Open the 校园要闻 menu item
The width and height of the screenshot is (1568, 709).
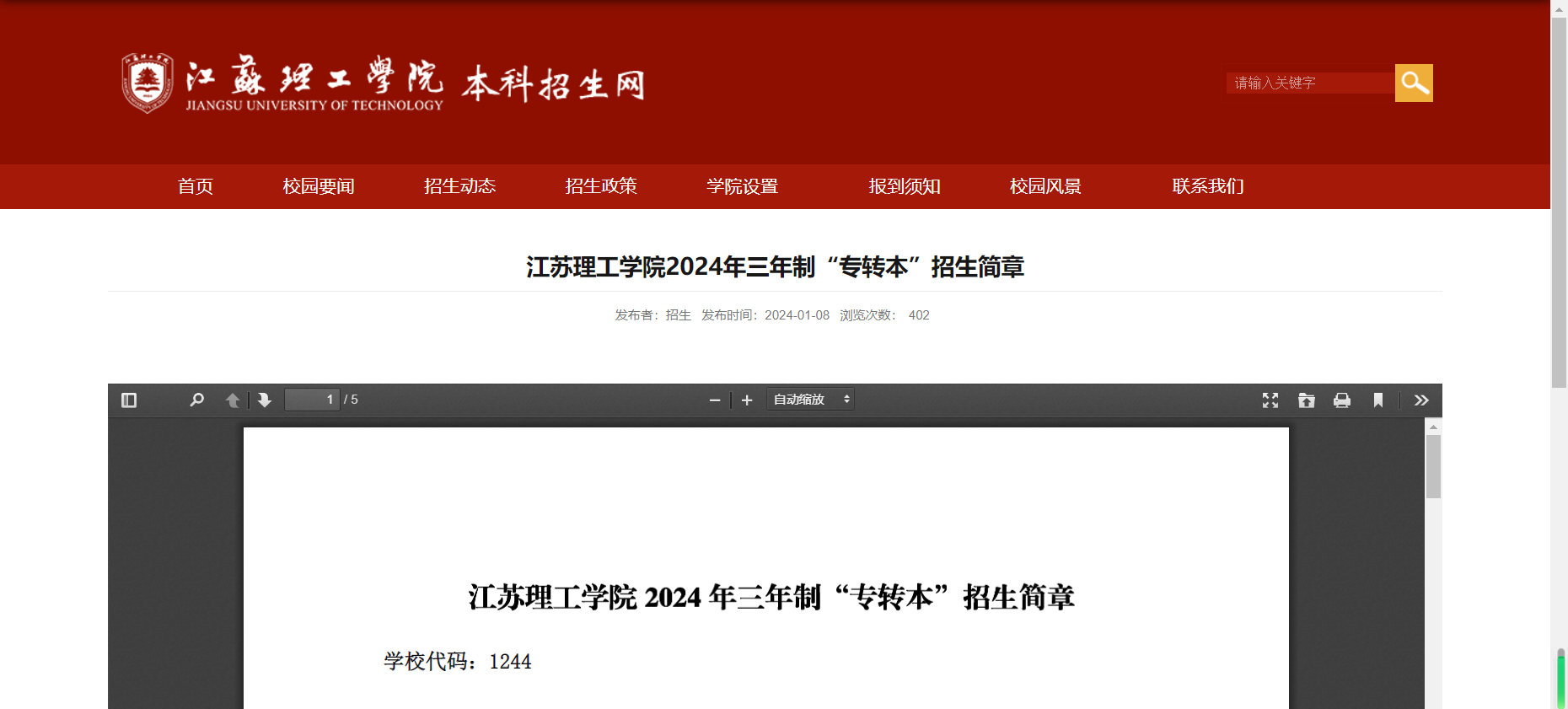tap(319, 186)
